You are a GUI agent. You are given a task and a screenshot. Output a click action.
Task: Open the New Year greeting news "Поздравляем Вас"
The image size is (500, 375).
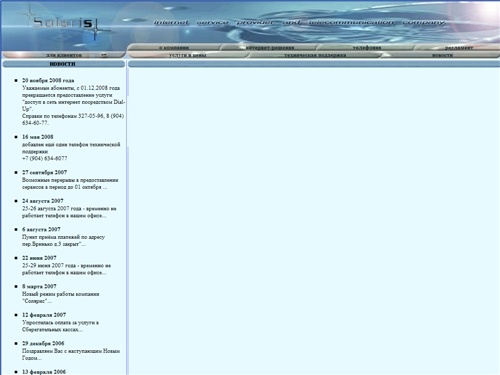pos(71,354)
